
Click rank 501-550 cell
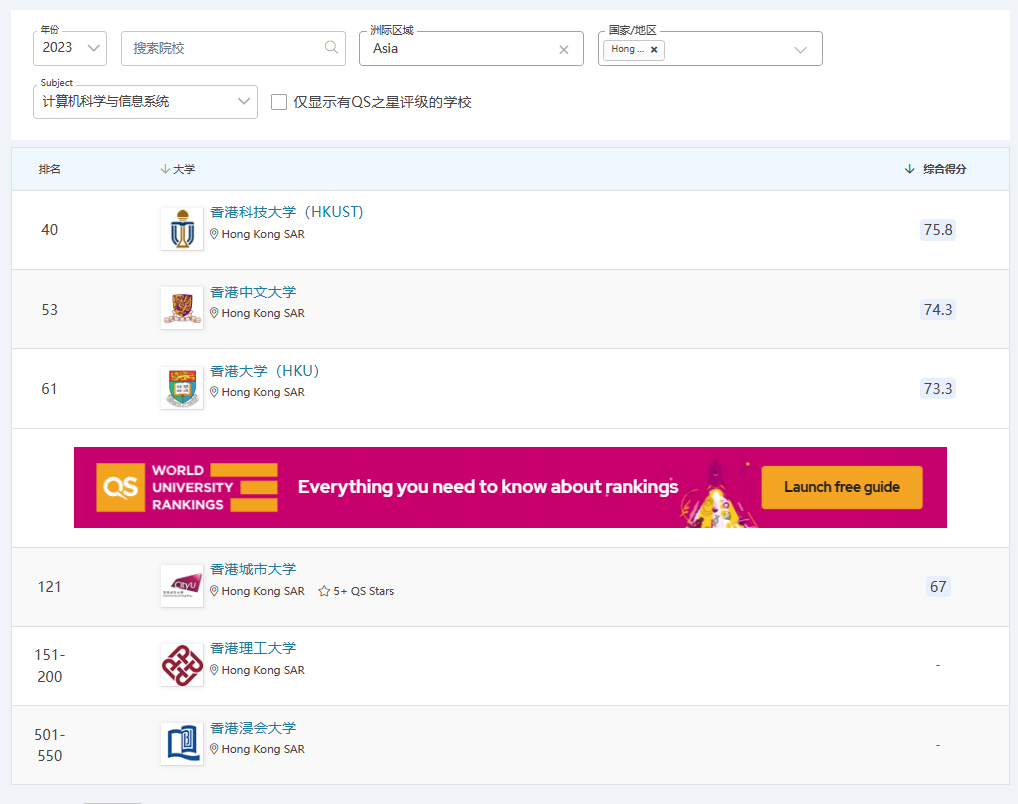tap(50, 745)
